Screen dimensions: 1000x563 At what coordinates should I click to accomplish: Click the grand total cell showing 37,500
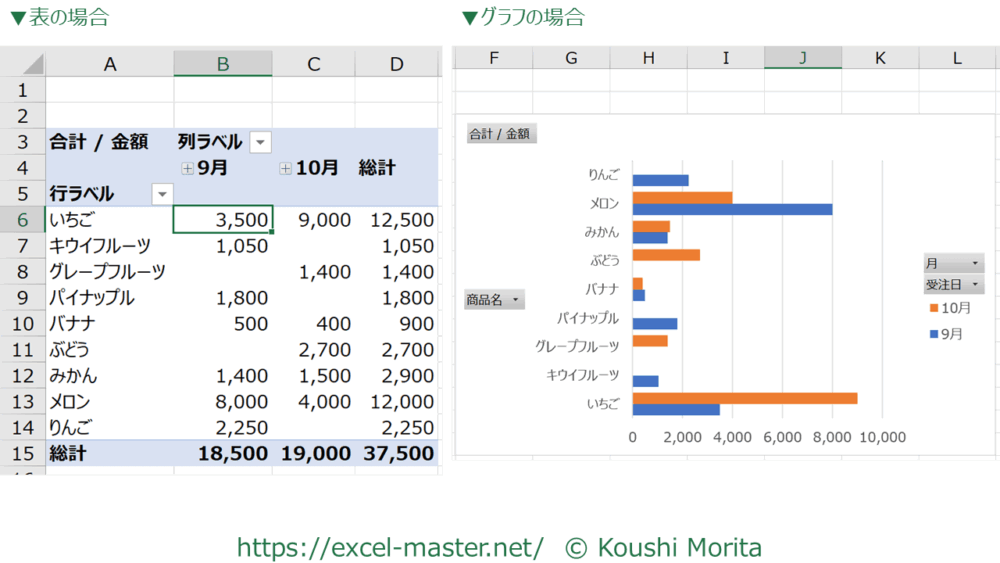398,453
